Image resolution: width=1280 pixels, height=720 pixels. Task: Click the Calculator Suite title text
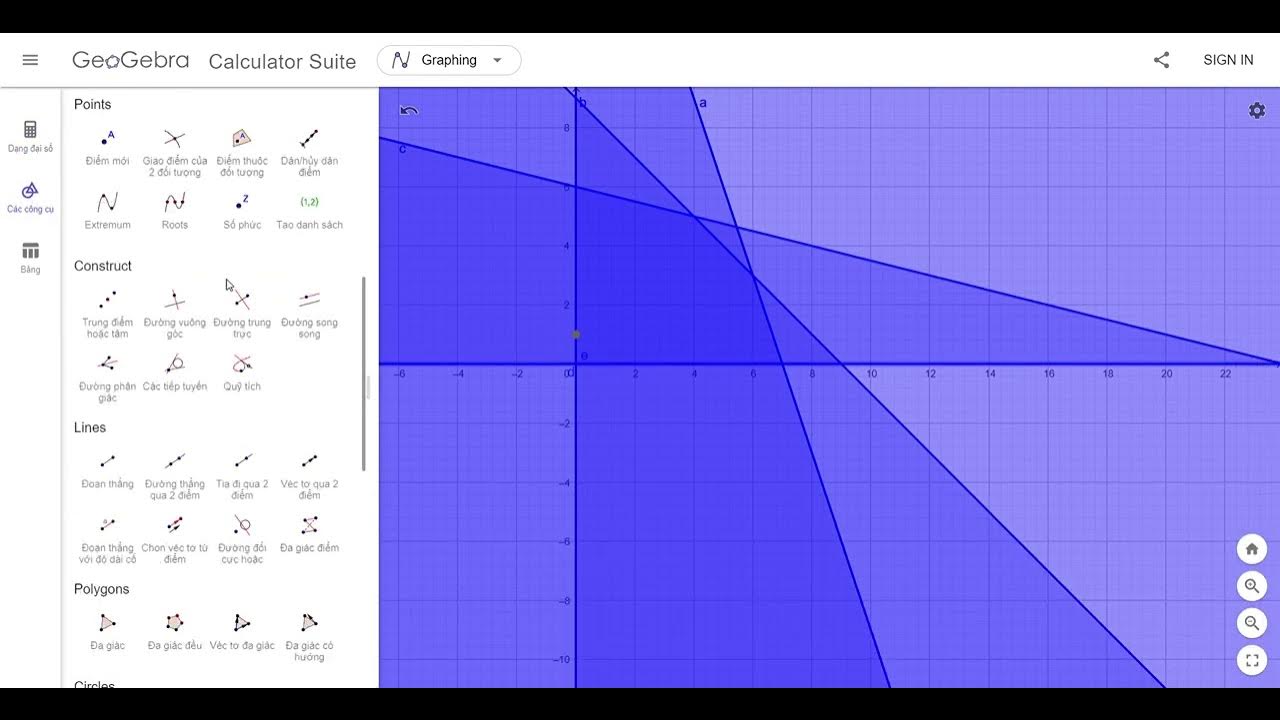coord(282,61)
